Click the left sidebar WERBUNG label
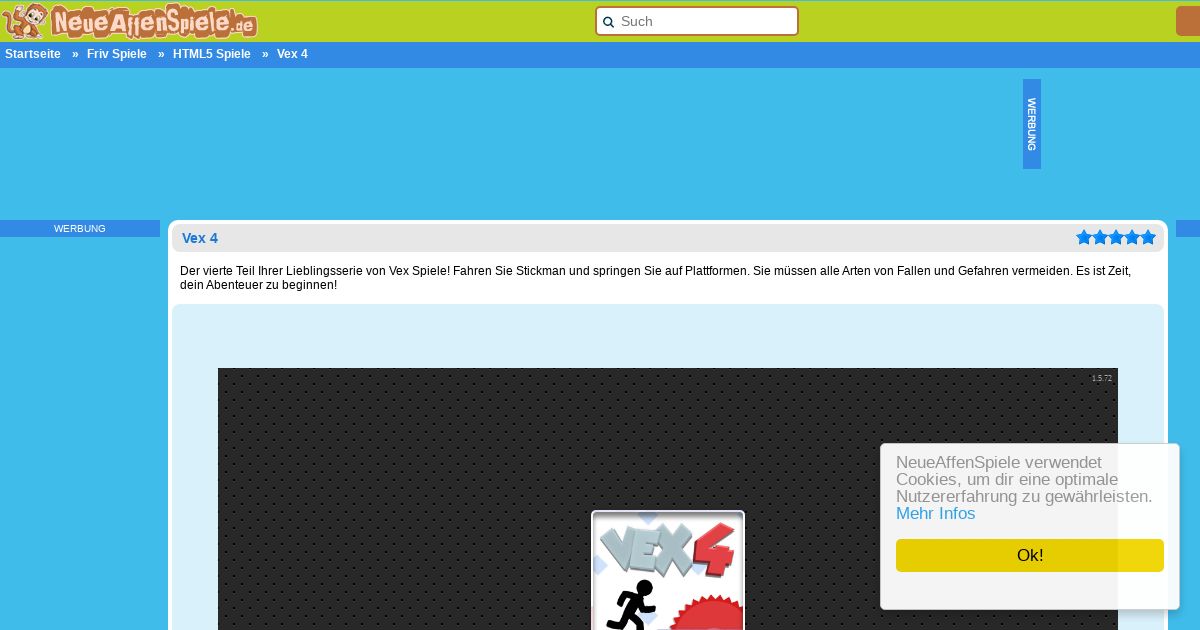1200x630 pixels. pos(80,229)
